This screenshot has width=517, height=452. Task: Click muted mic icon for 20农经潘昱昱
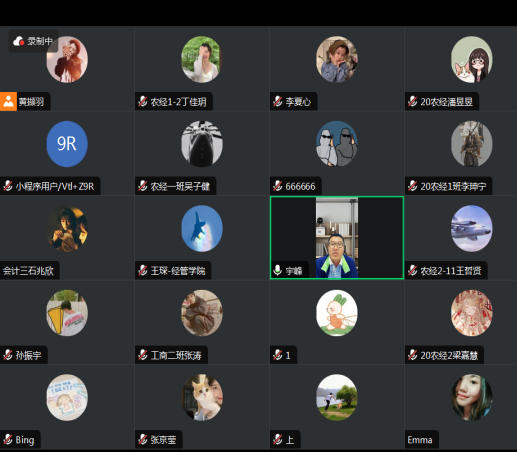(x=412, y=101)
